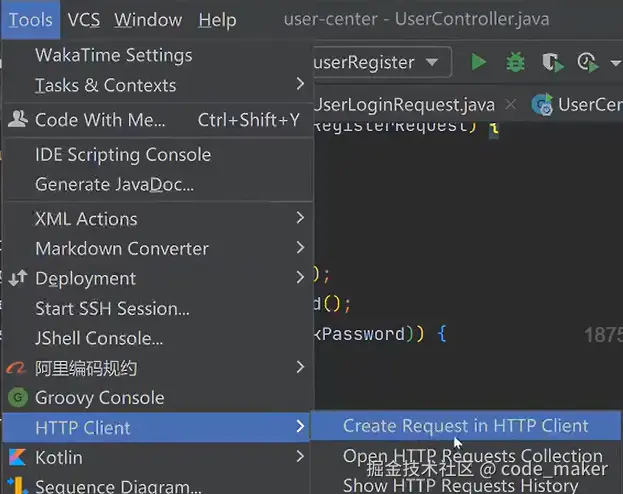Click the Profiler run icon
The height and width of the screenshot is (494, 623).
tap(587, 63)
